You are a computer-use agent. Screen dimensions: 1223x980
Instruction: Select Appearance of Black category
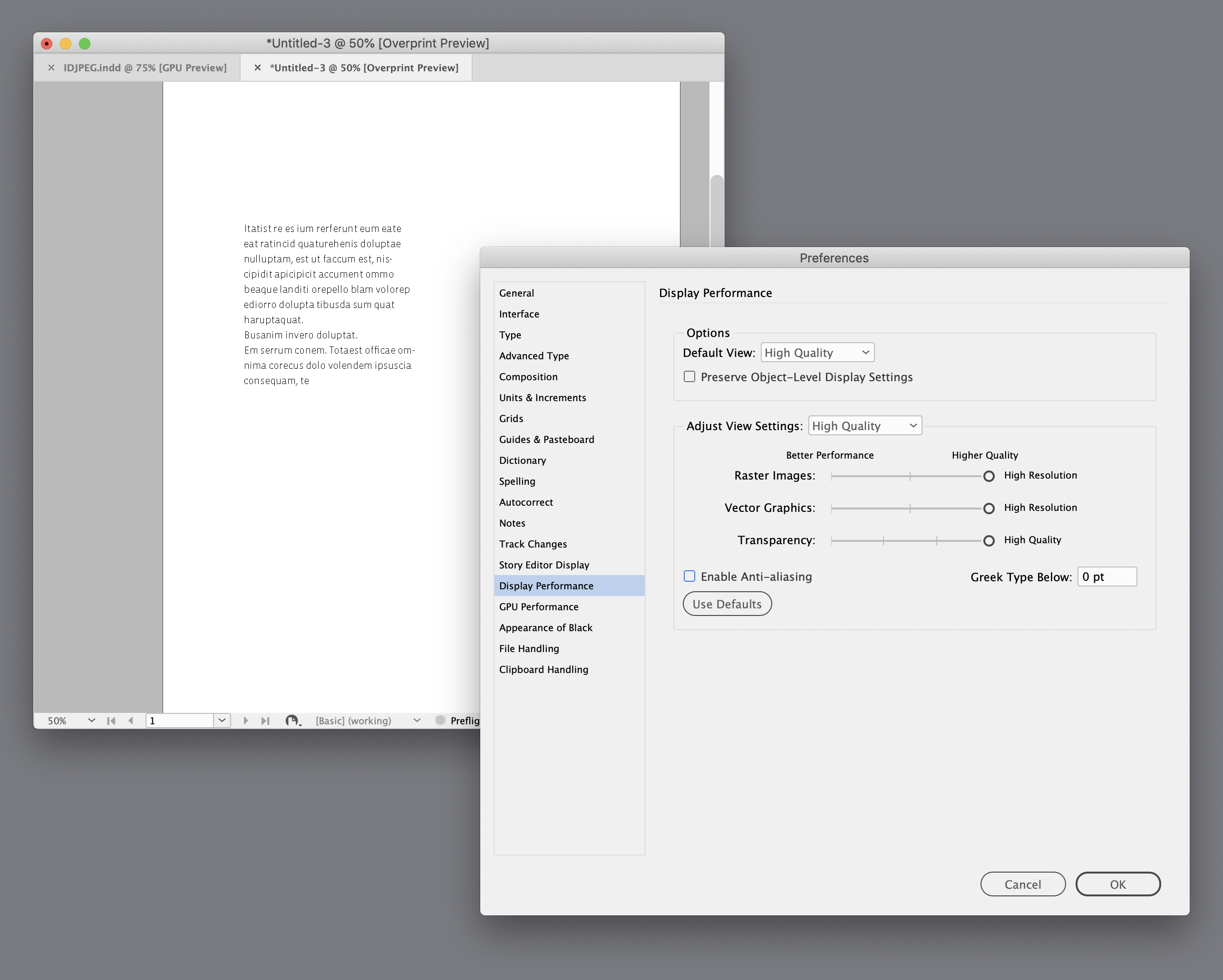pyautogui.click(x=545, y=627)
